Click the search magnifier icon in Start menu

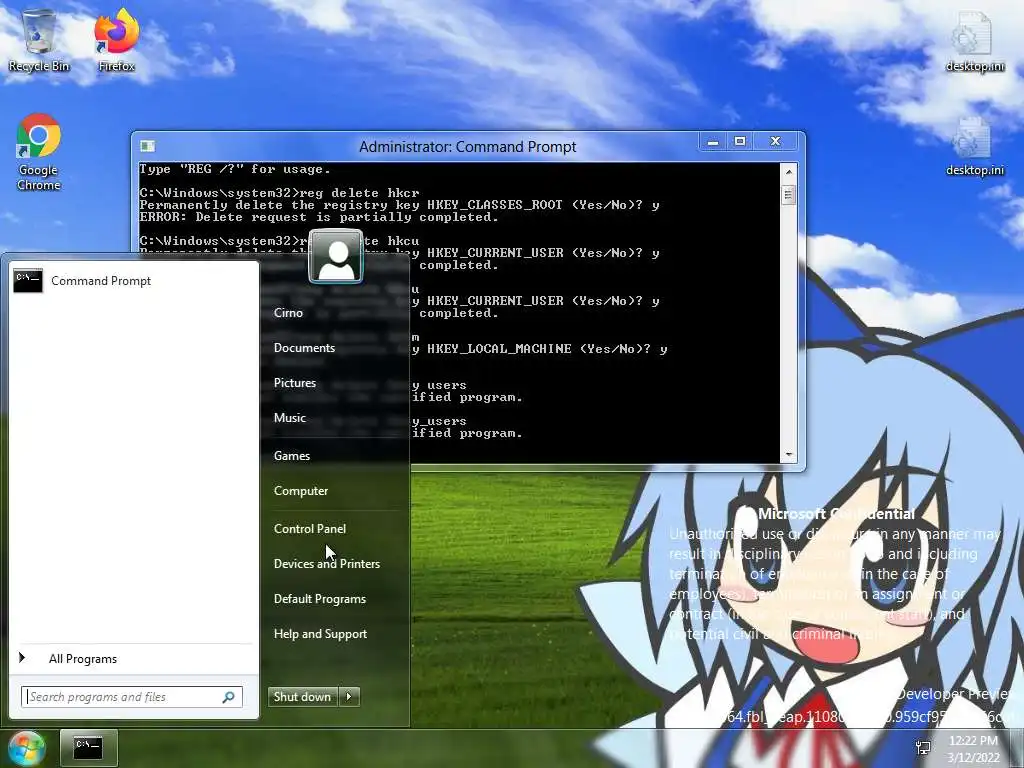228,697
